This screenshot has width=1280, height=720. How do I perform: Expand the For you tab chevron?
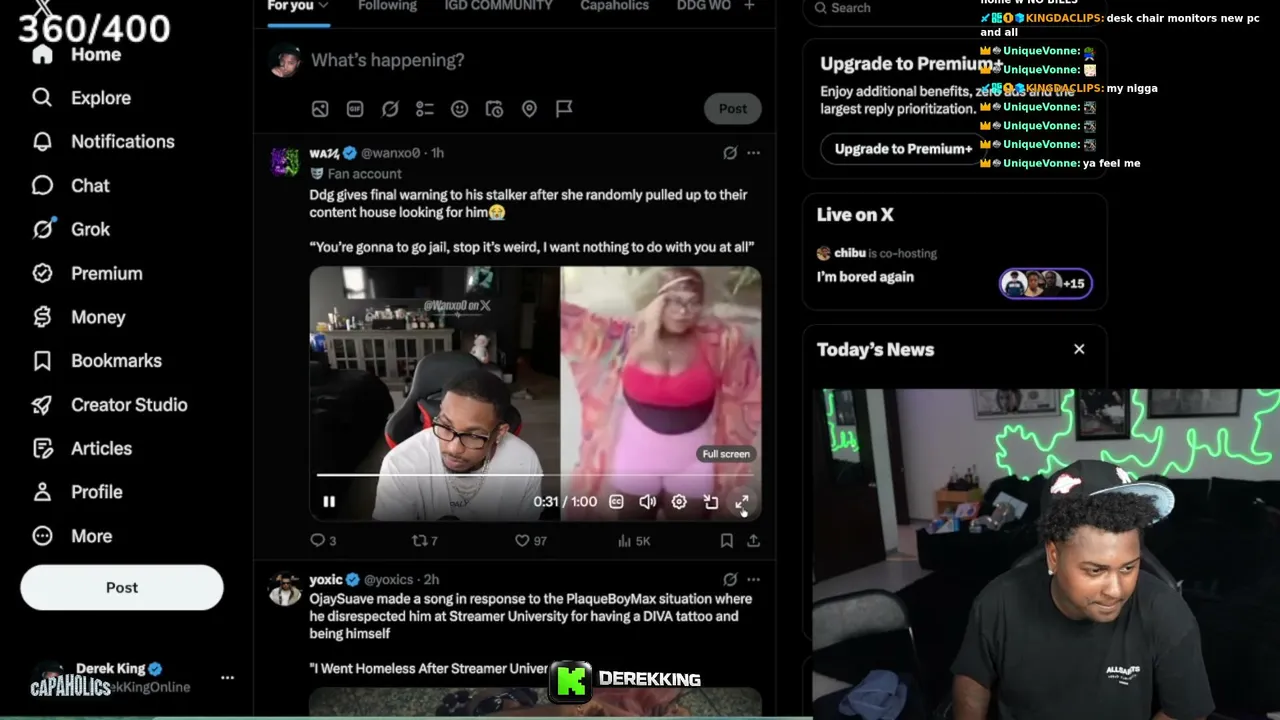(x=323, y=6)
